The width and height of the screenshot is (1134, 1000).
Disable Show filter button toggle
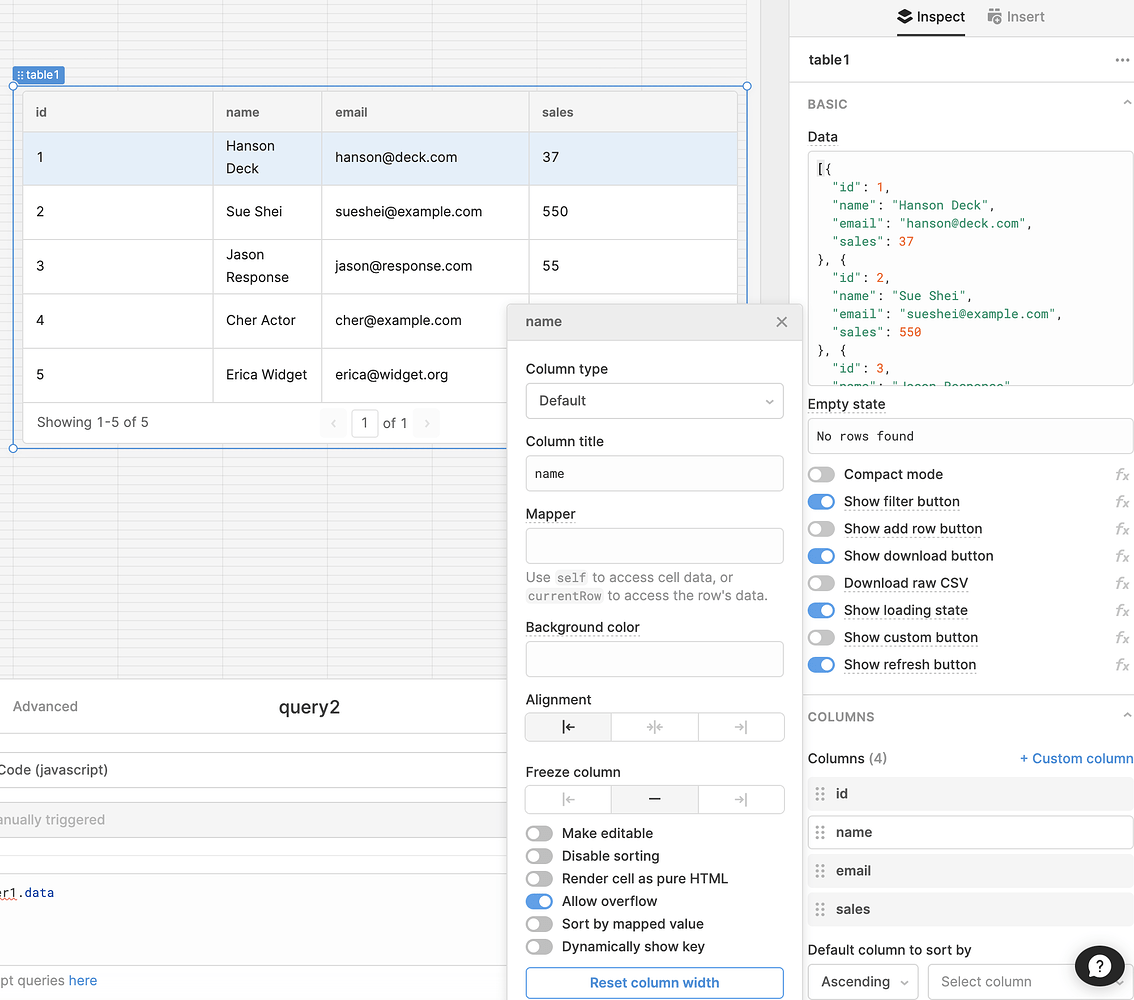pyautogui.click(x=821, y=502)
